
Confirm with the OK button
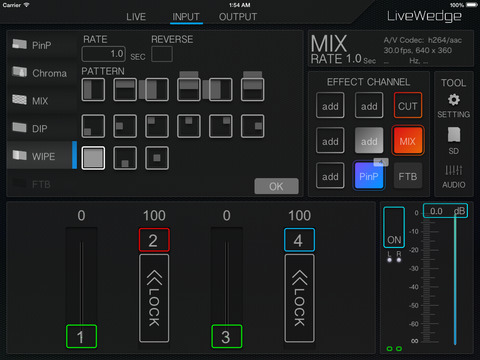click(x=276, y=186)
